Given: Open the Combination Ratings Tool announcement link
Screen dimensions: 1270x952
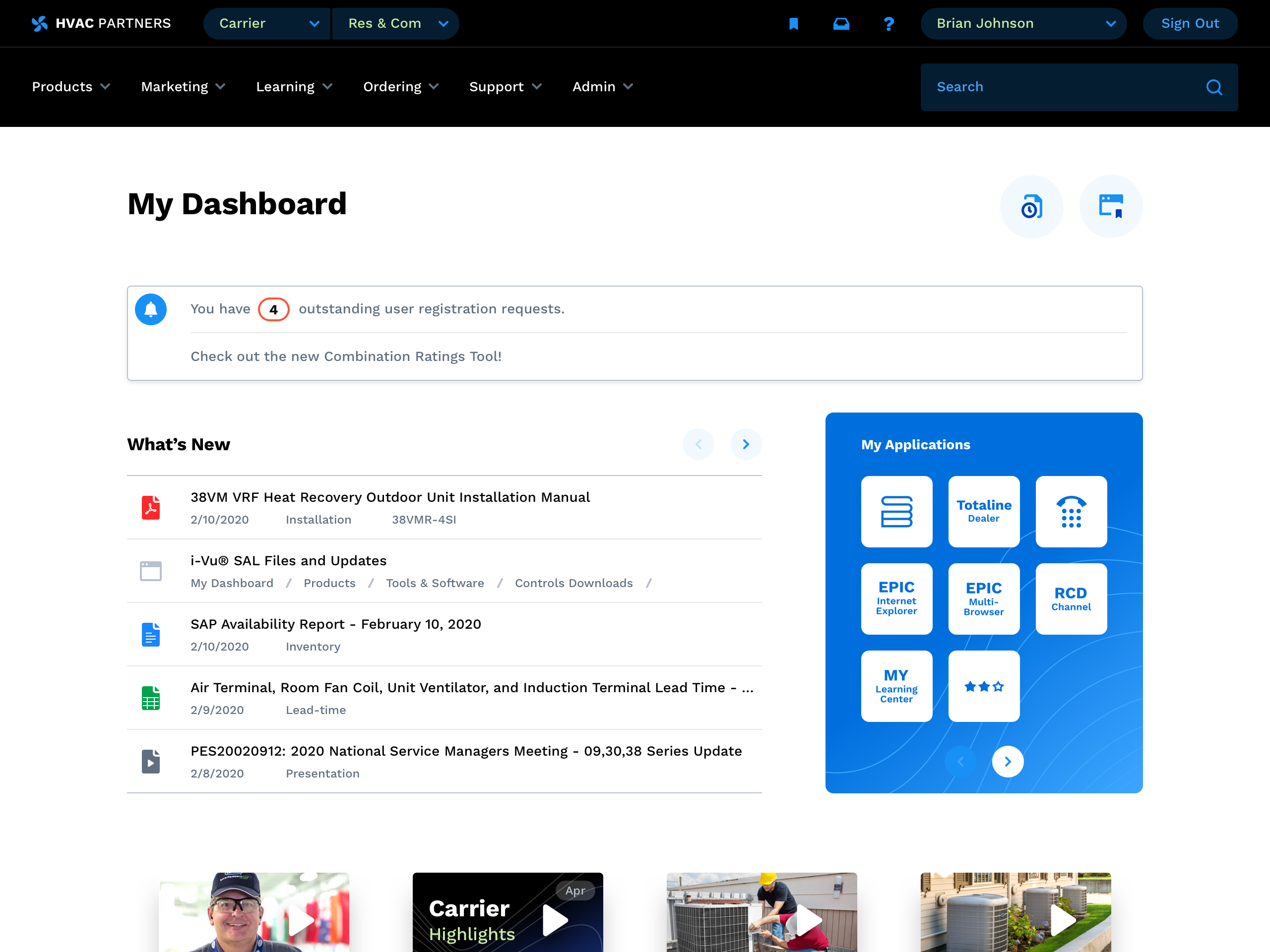Looking at the screenshot, I should click(x=346, y=357).
